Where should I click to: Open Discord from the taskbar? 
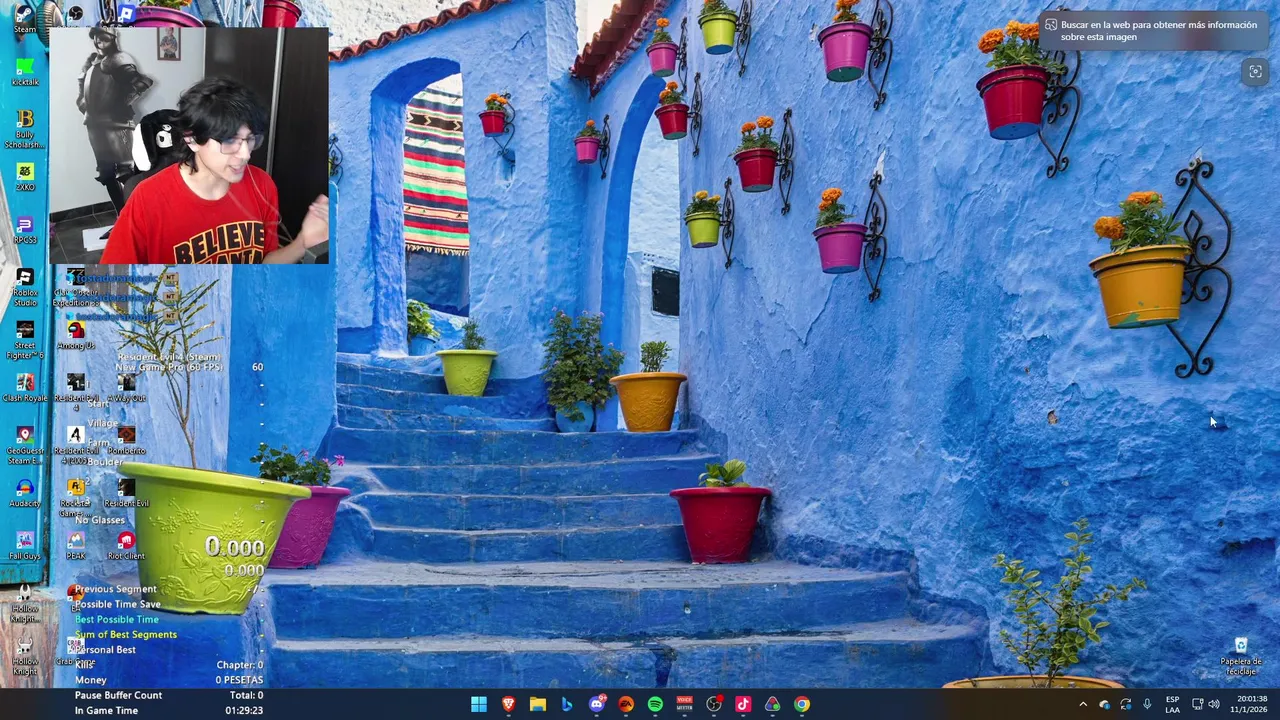pos(597,704)
